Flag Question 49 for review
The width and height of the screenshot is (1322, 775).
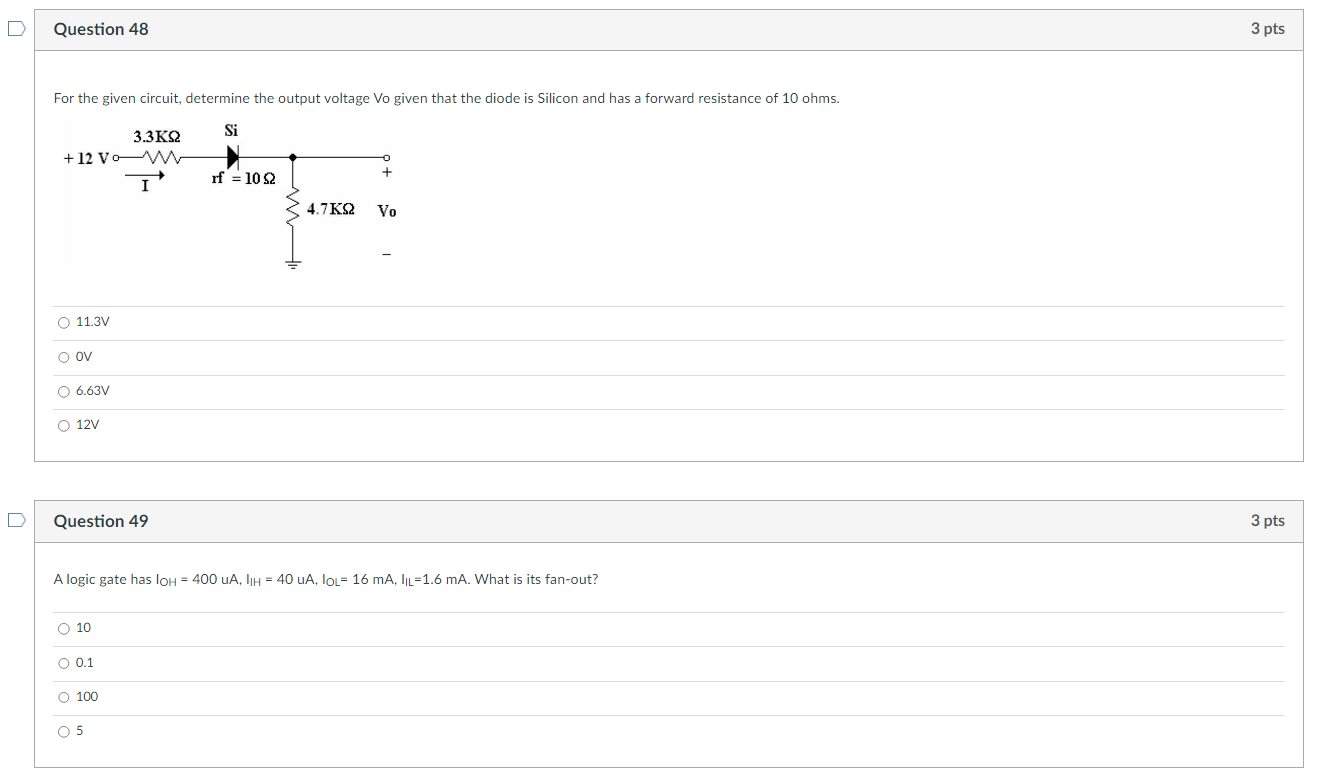[x=15, y=520]
